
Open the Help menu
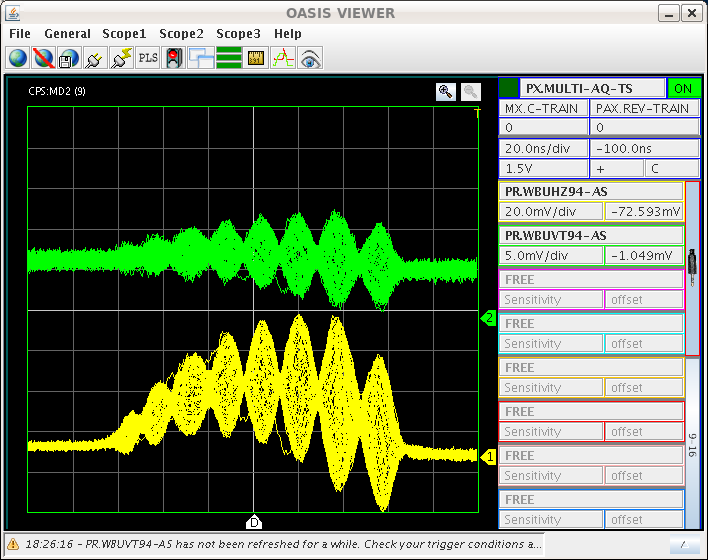[x=288, y=34]
